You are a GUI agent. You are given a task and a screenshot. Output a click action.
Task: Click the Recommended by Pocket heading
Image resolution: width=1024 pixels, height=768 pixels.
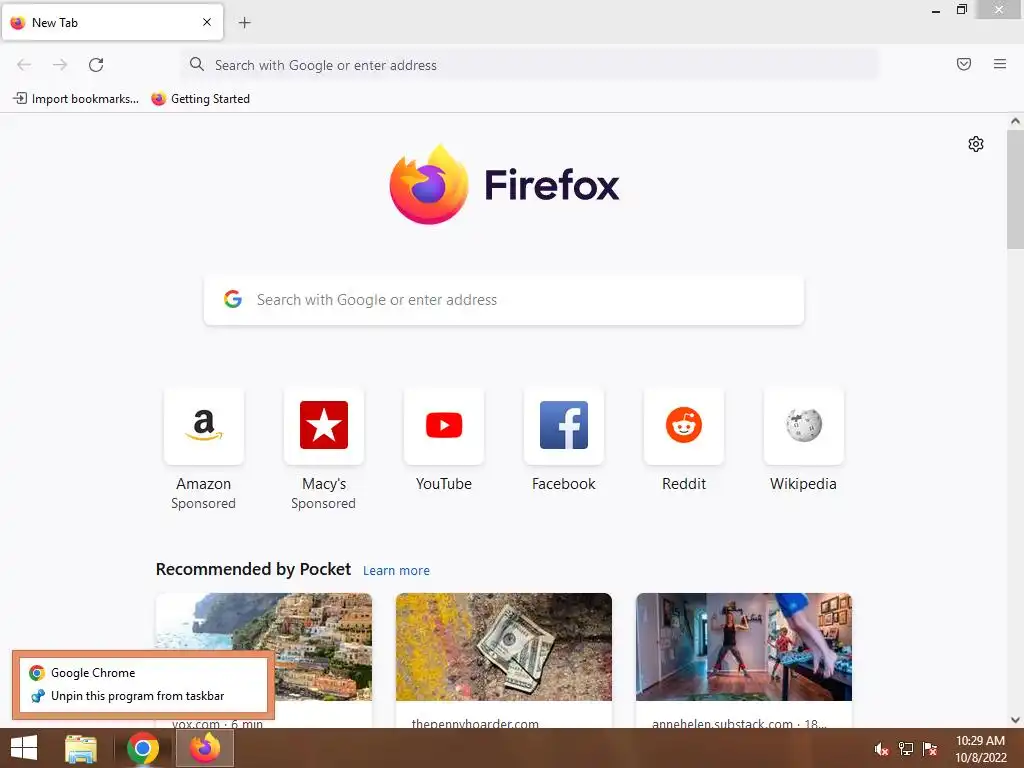coord(253,569)
